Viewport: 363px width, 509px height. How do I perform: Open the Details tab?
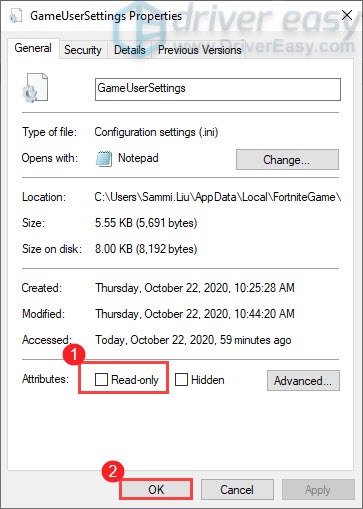[x=130, y=50]
